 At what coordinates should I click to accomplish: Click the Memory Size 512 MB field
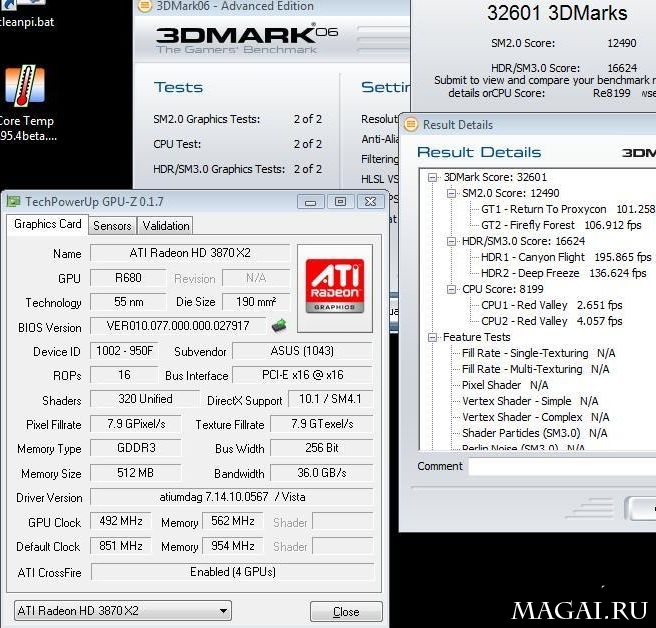pos(136,473)
